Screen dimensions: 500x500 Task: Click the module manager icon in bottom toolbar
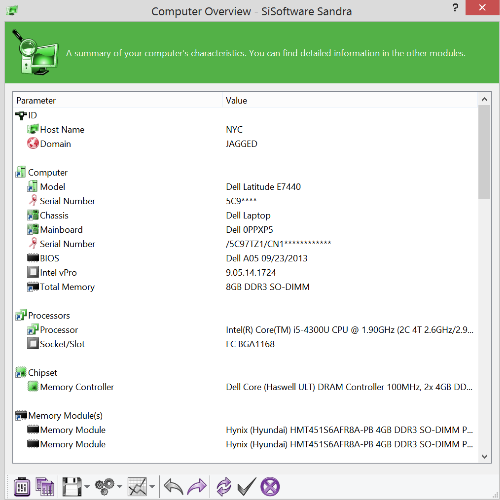[22, 487]
